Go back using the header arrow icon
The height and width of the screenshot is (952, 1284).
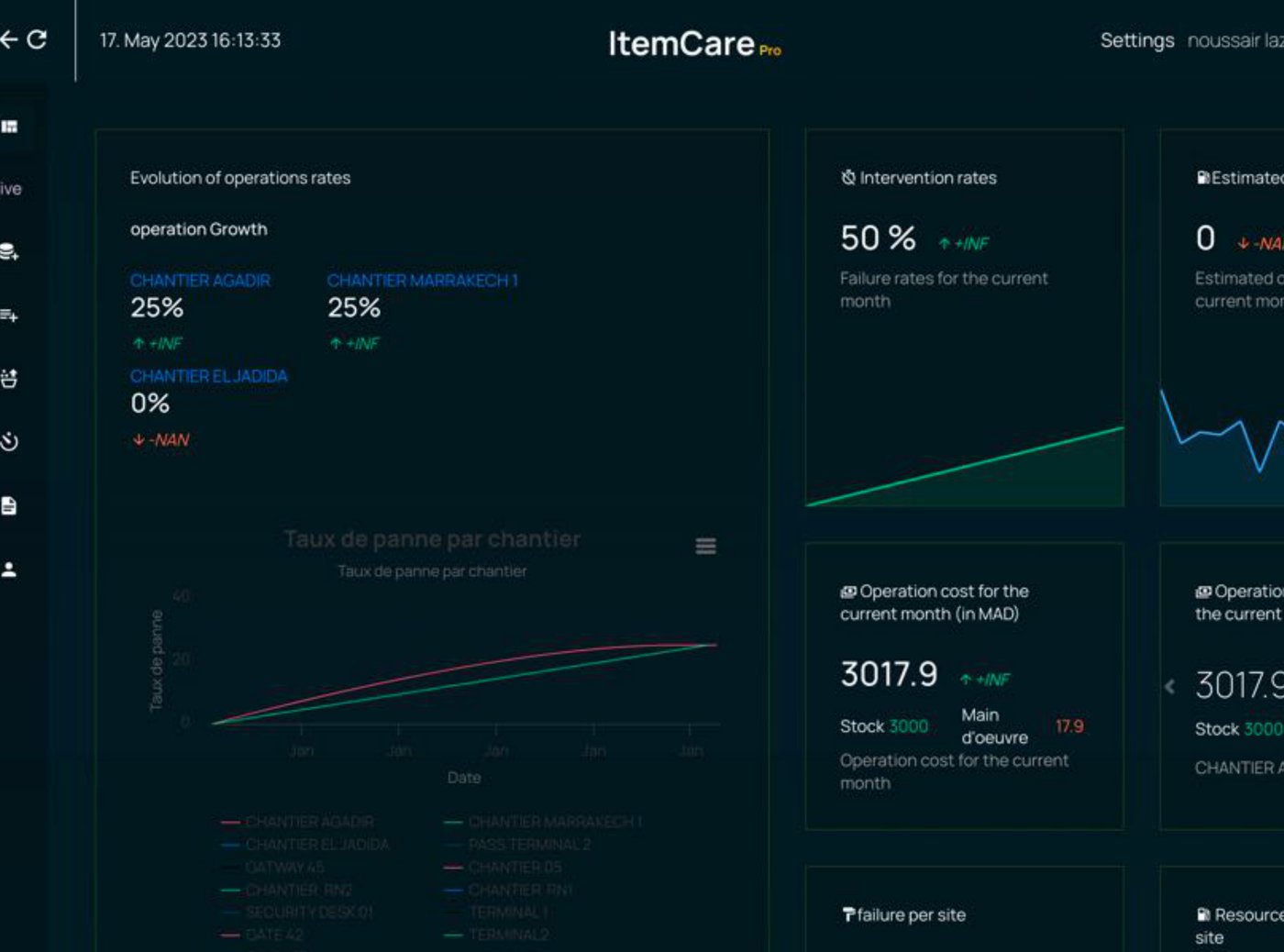tap(8, 39)
